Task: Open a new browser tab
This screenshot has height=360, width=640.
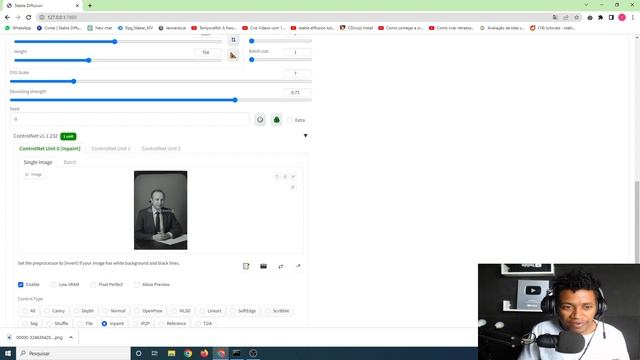Action: click(x=90, y=5)
